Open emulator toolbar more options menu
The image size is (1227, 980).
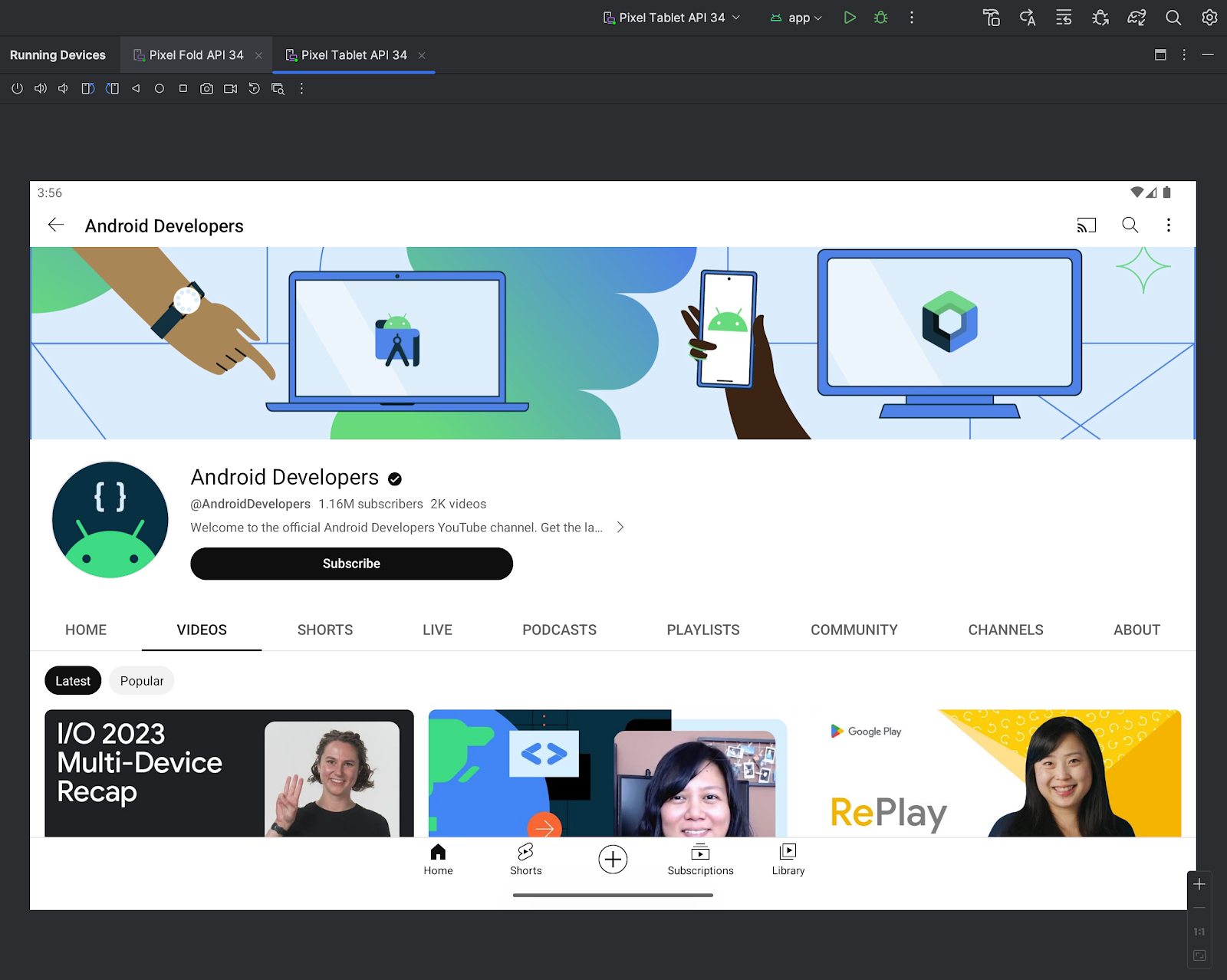tap(301, 89)
